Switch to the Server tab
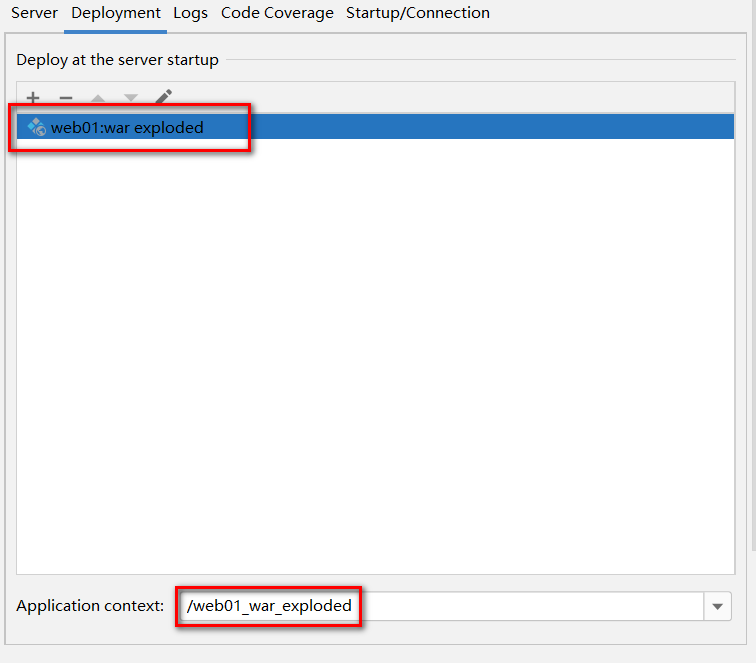756x663 pixels. (x=34, y=13)
